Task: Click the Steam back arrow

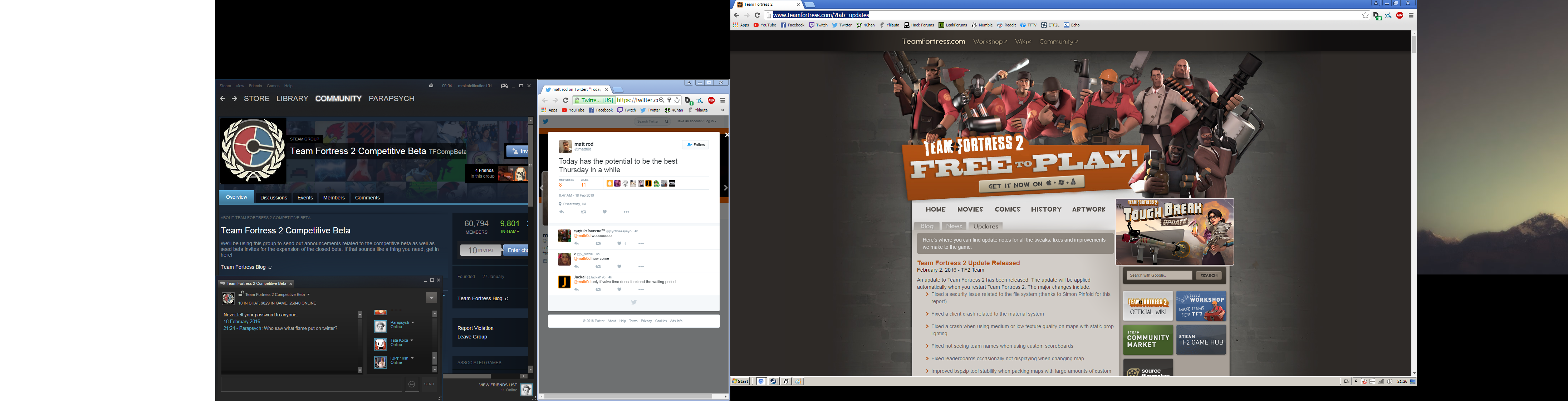Action: (x=223, y=99)
